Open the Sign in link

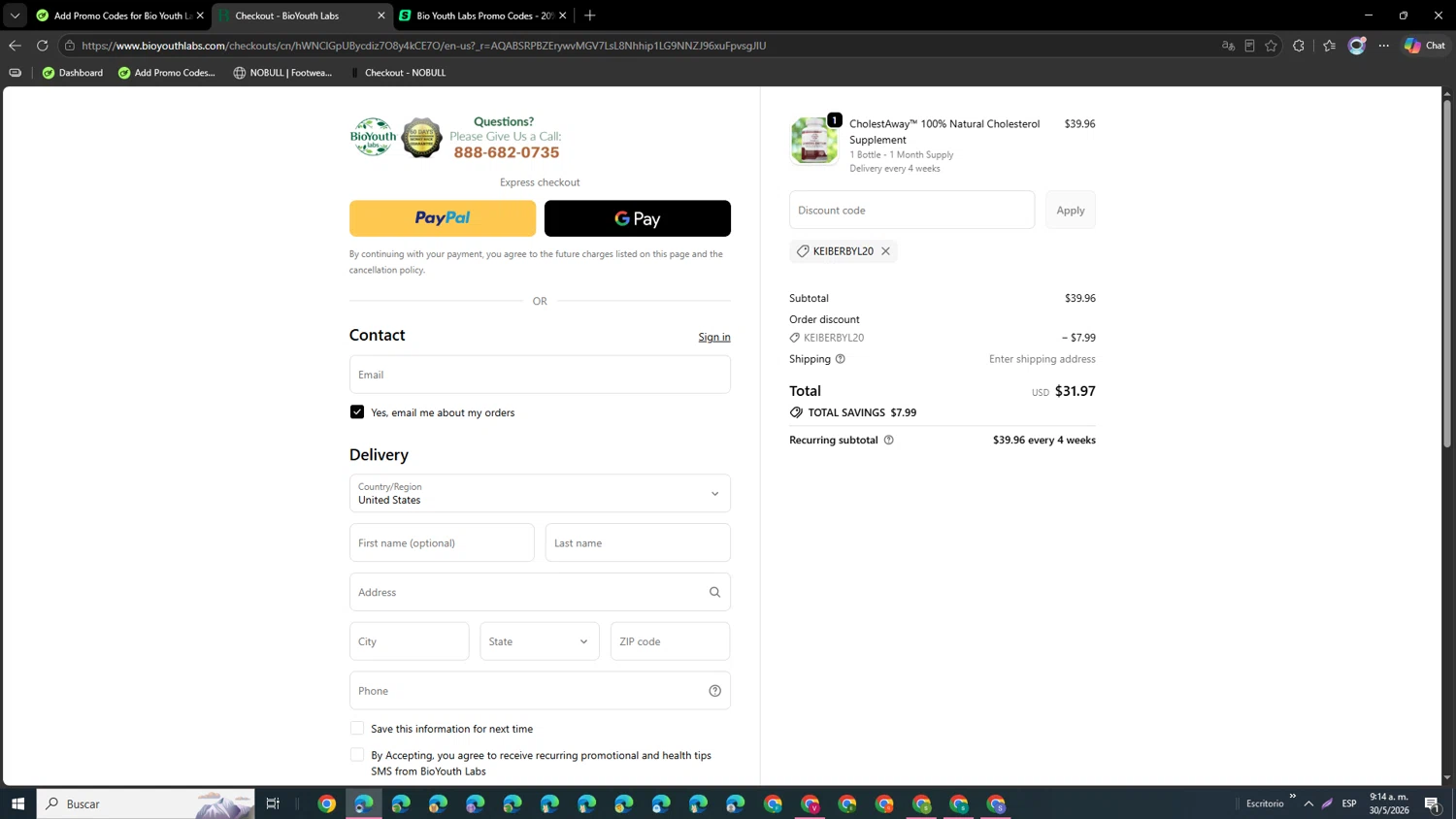pos(714,337)
